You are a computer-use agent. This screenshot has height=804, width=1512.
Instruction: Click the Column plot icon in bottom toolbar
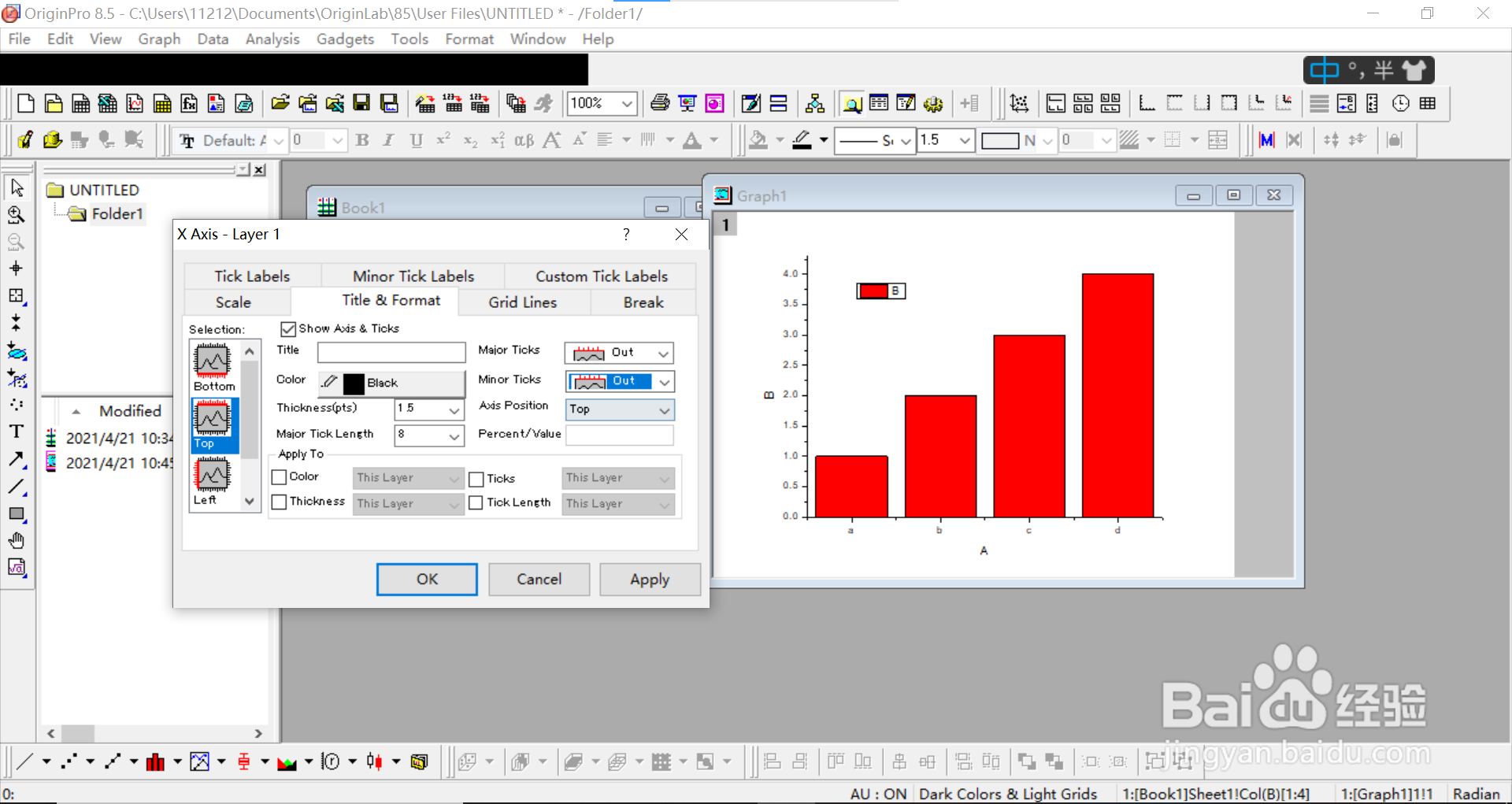(156, 761)
